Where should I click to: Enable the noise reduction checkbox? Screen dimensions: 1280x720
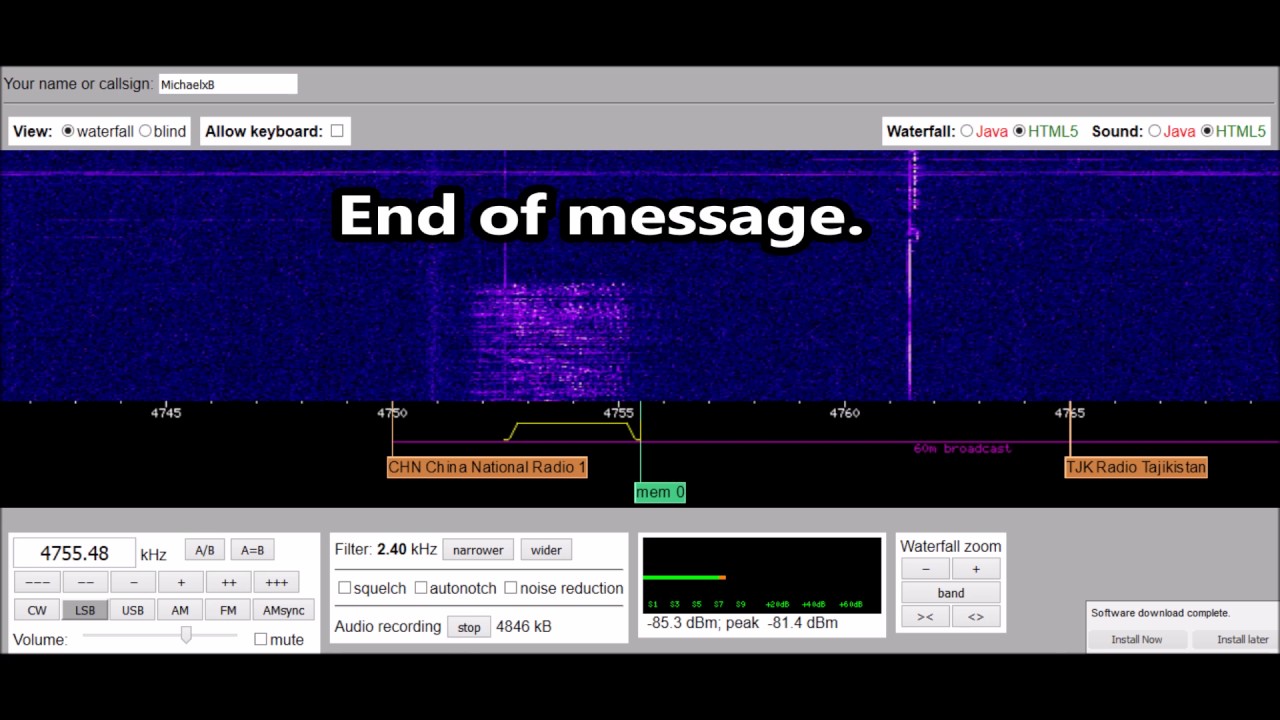(510, 588)
